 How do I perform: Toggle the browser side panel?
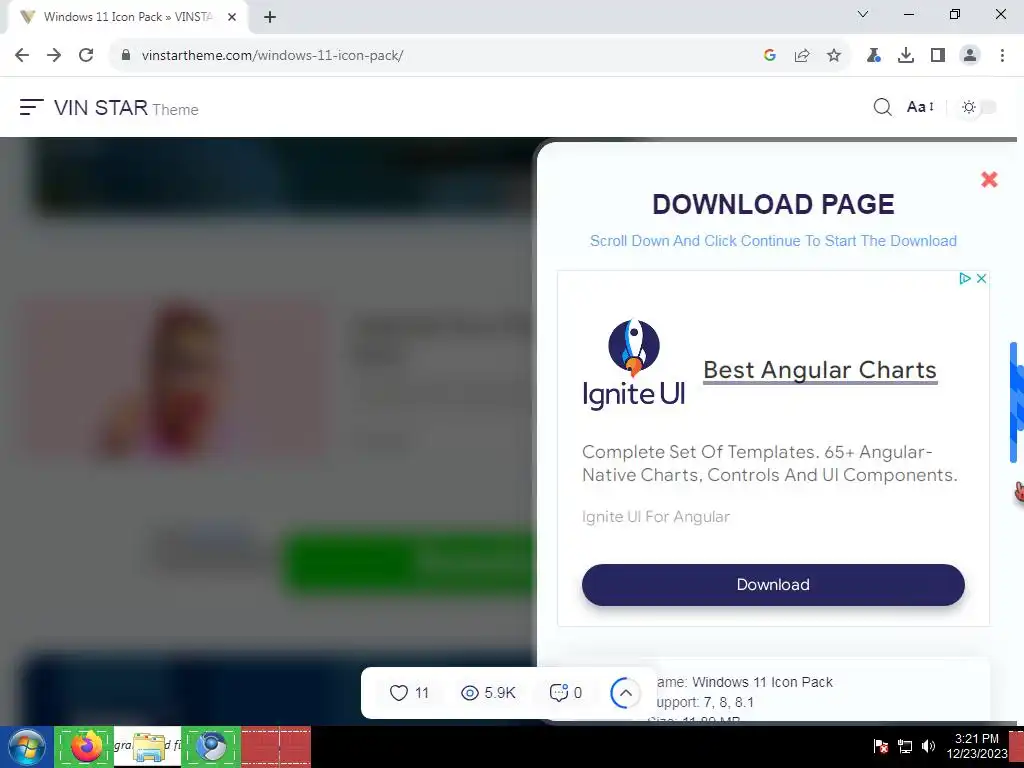click(x=938, y=56)
